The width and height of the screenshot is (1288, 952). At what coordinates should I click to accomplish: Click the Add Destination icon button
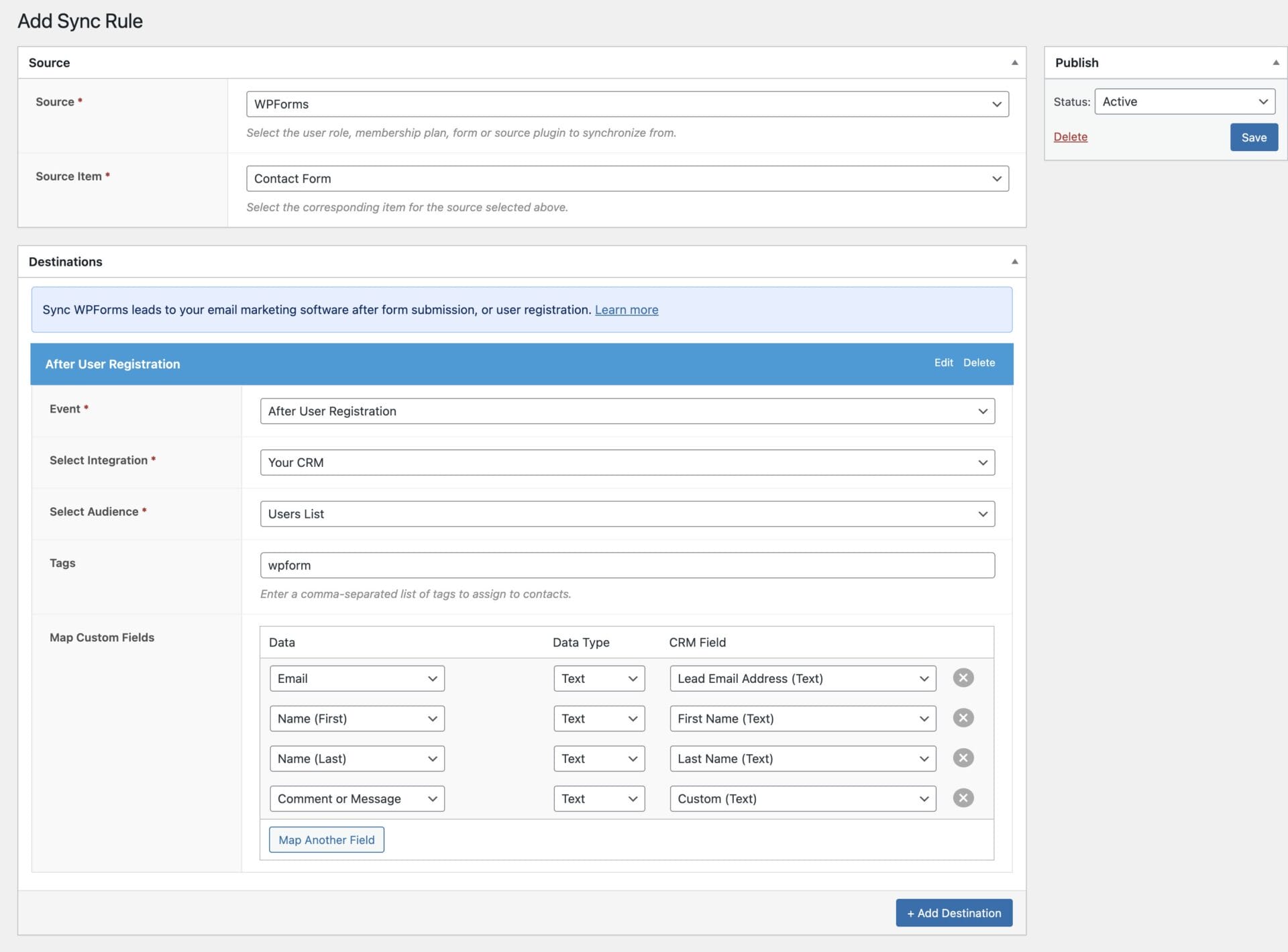coord(954,911)
